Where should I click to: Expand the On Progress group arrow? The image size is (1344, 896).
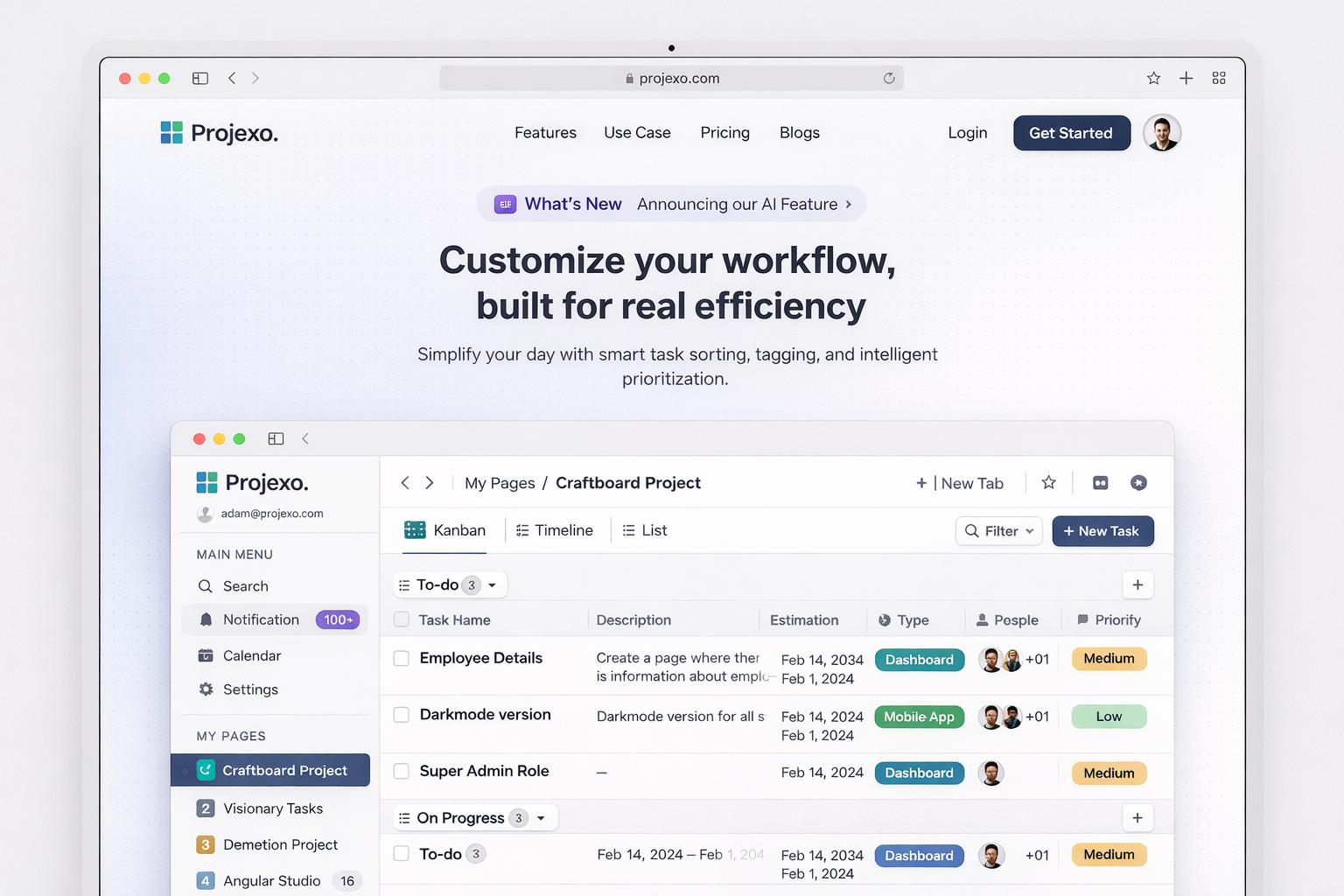[x=542, y=818]
